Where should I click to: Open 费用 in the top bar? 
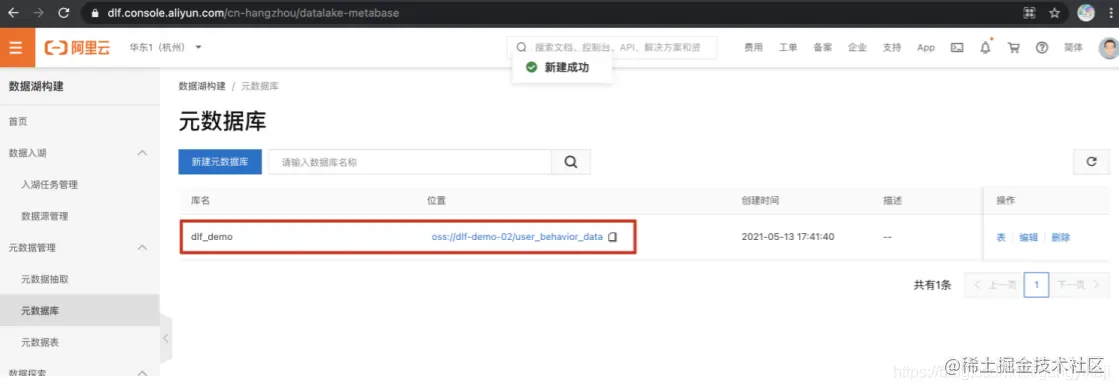point(754,48)
